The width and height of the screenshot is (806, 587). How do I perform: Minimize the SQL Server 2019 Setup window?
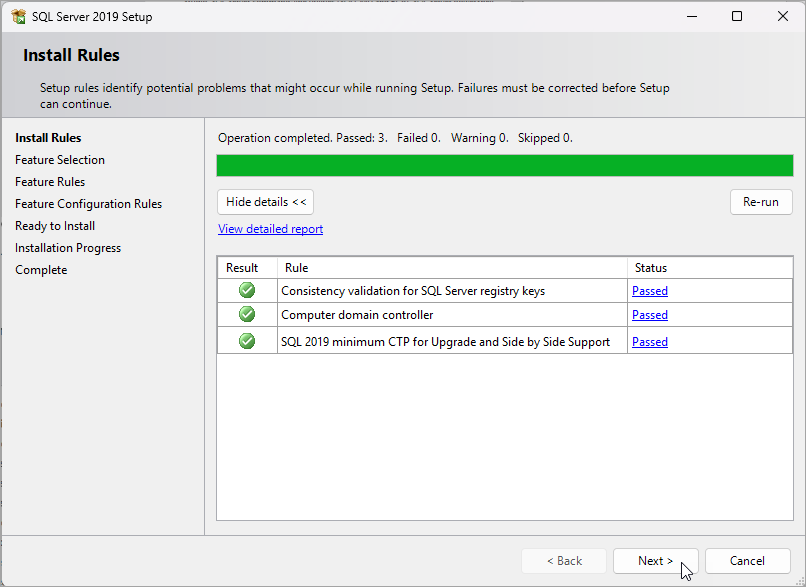click(x=692, y=16)
